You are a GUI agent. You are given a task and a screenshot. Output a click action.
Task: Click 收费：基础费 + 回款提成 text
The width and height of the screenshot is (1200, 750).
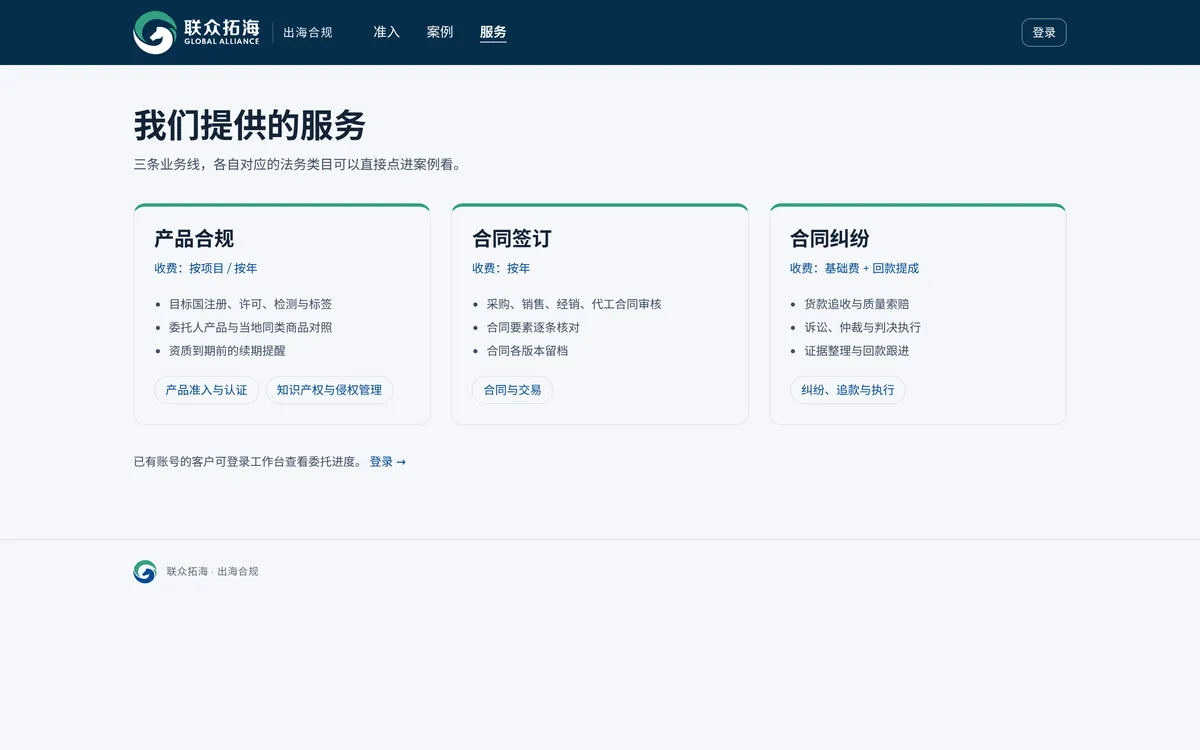pyautogui.click(x=854, y=268)
